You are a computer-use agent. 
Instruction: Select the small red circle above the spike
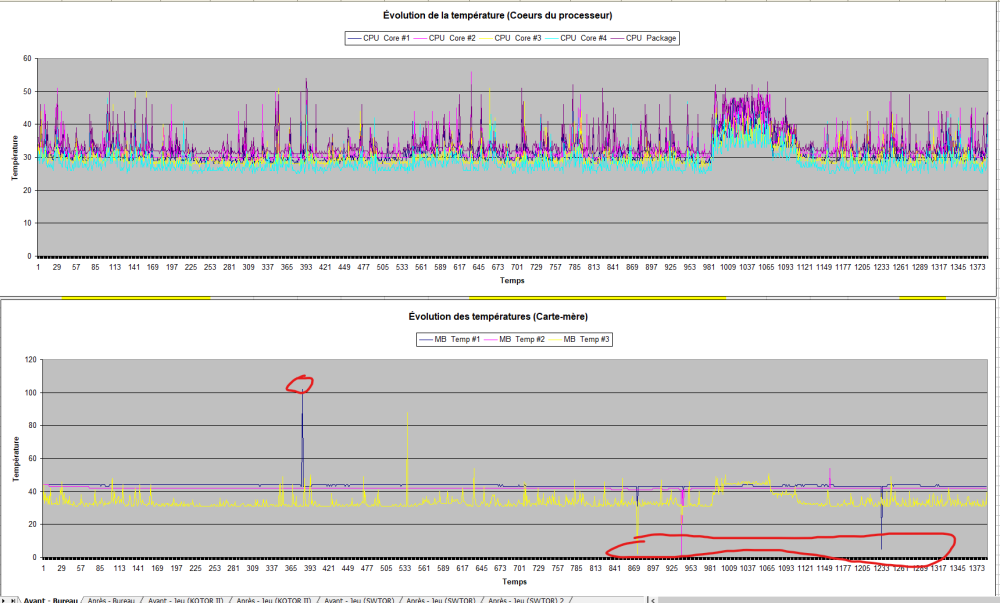(x=300, y=383)
